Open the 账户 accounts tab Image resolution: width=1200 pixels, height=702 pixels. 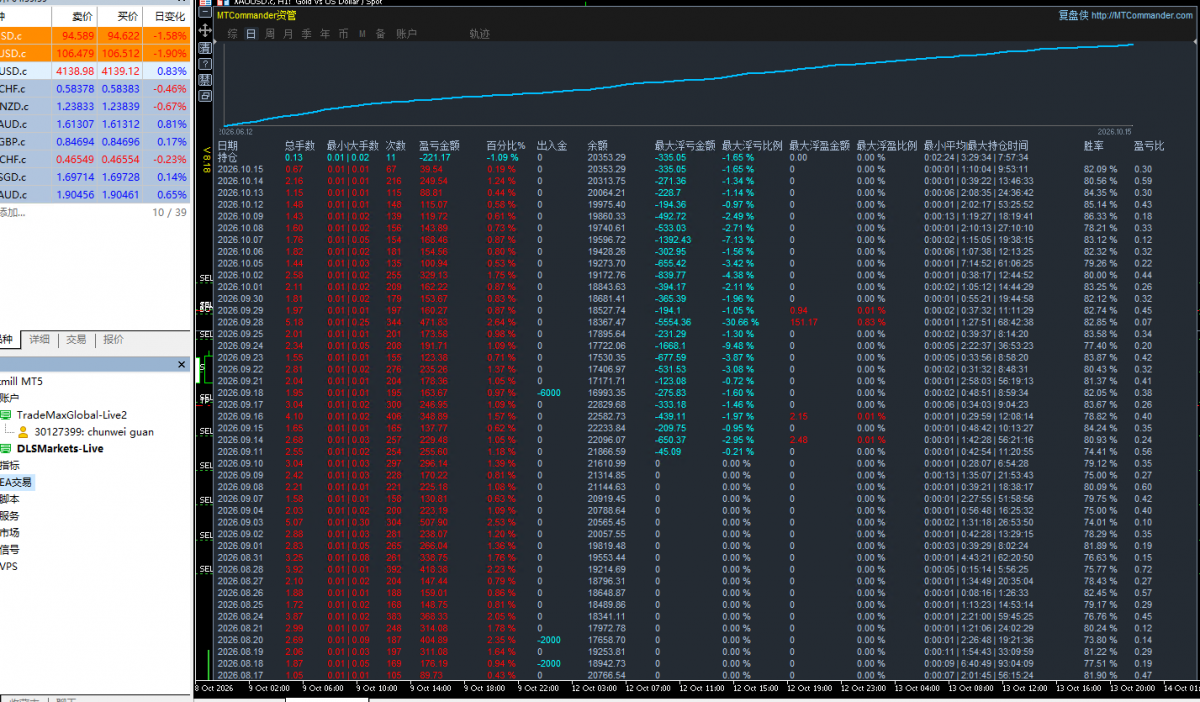click(406, 34)
